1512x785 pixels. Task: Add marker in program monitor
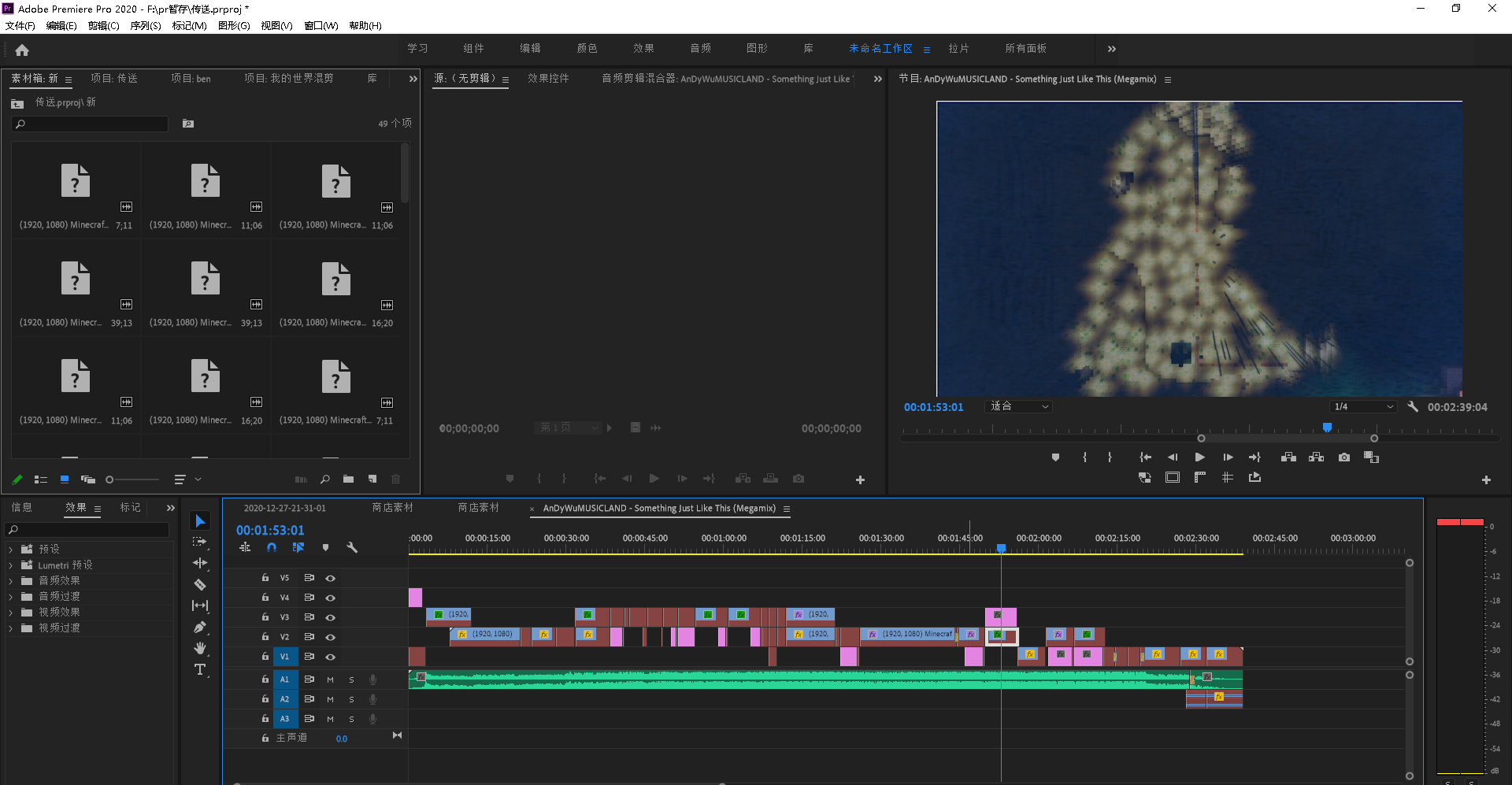point(1055,457)
